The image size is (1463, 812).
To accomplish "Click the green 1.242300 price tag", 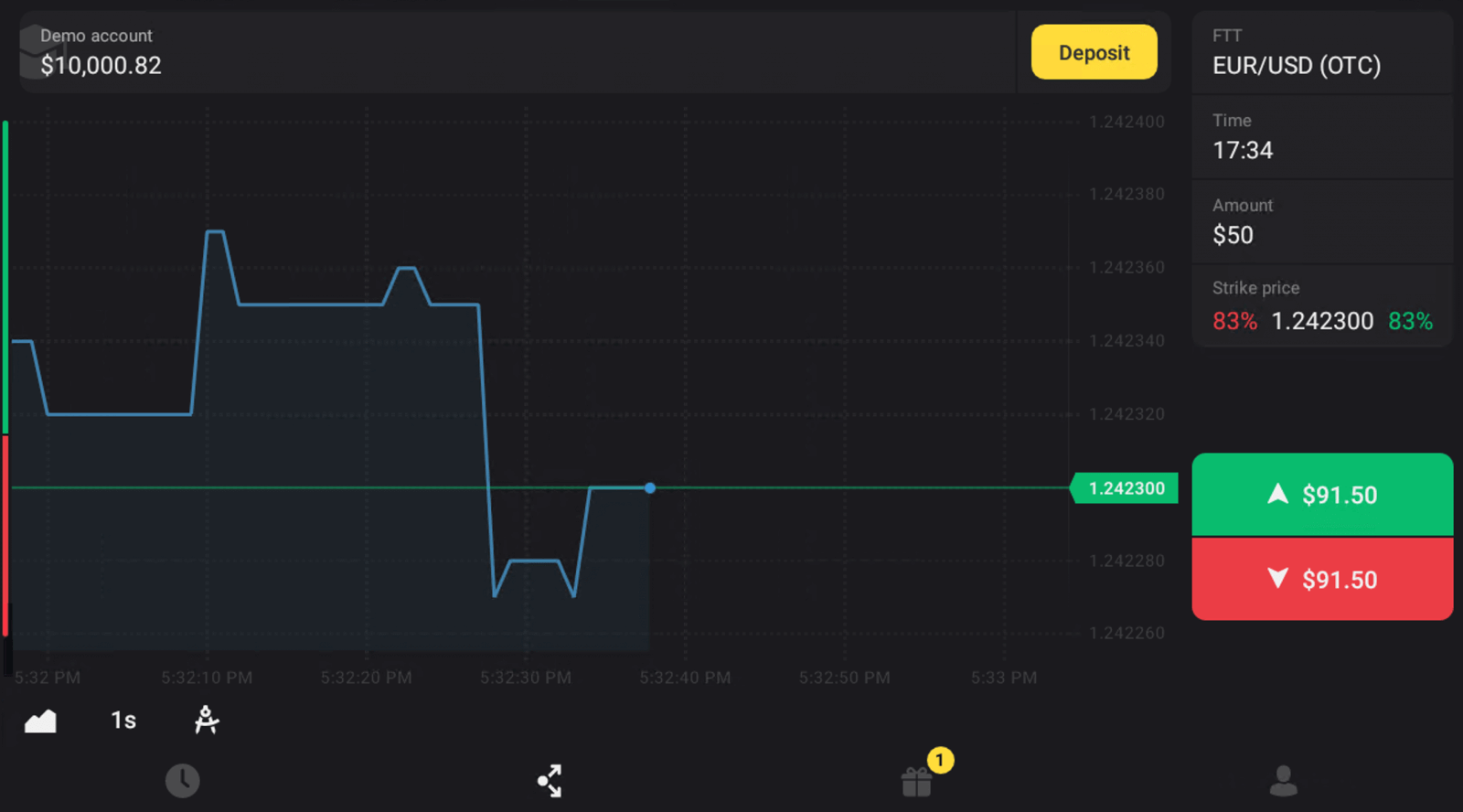I will click(1126, 488).
